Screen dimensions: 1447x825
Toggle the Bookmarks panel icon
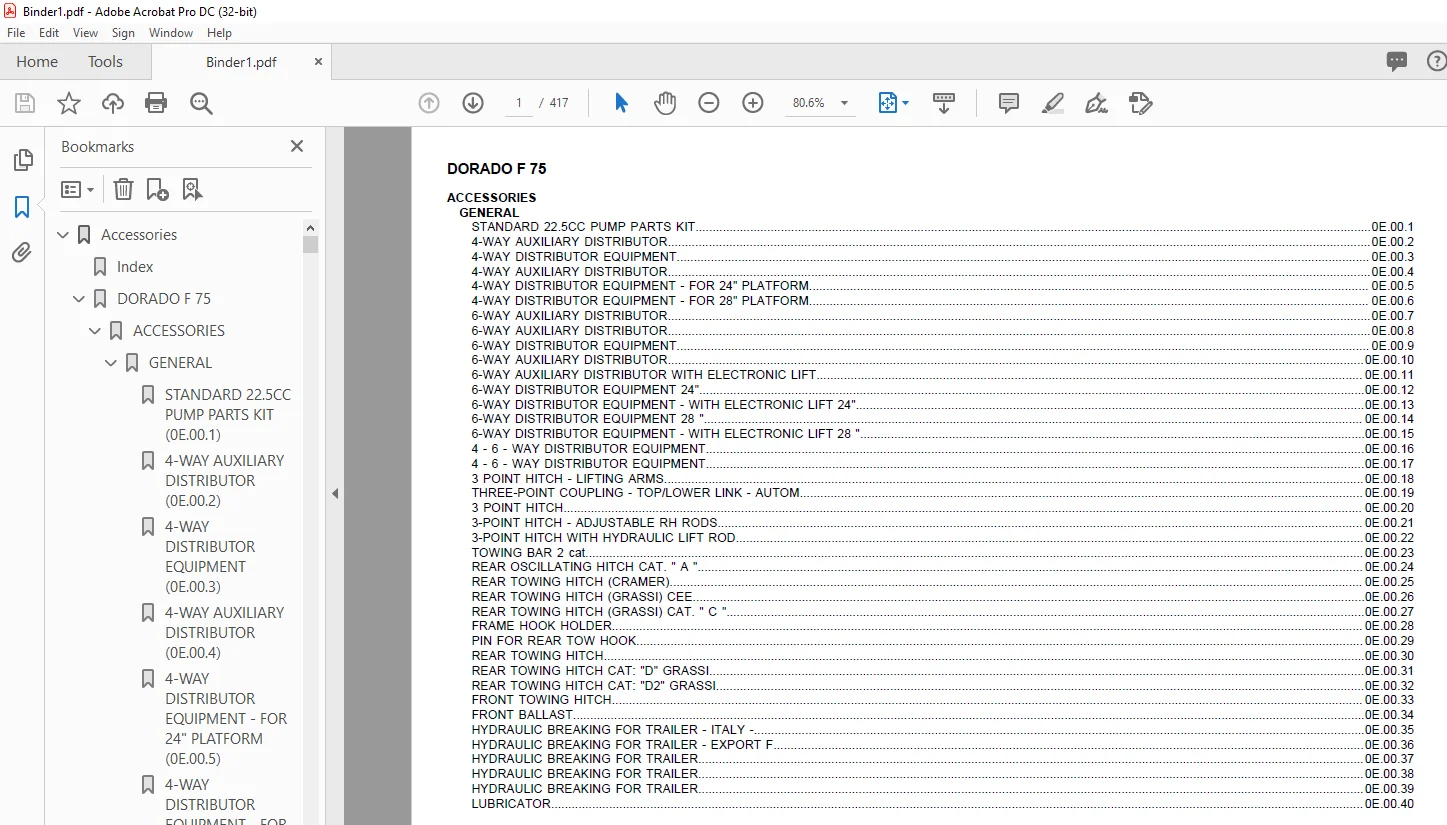(x=22, y=207)
